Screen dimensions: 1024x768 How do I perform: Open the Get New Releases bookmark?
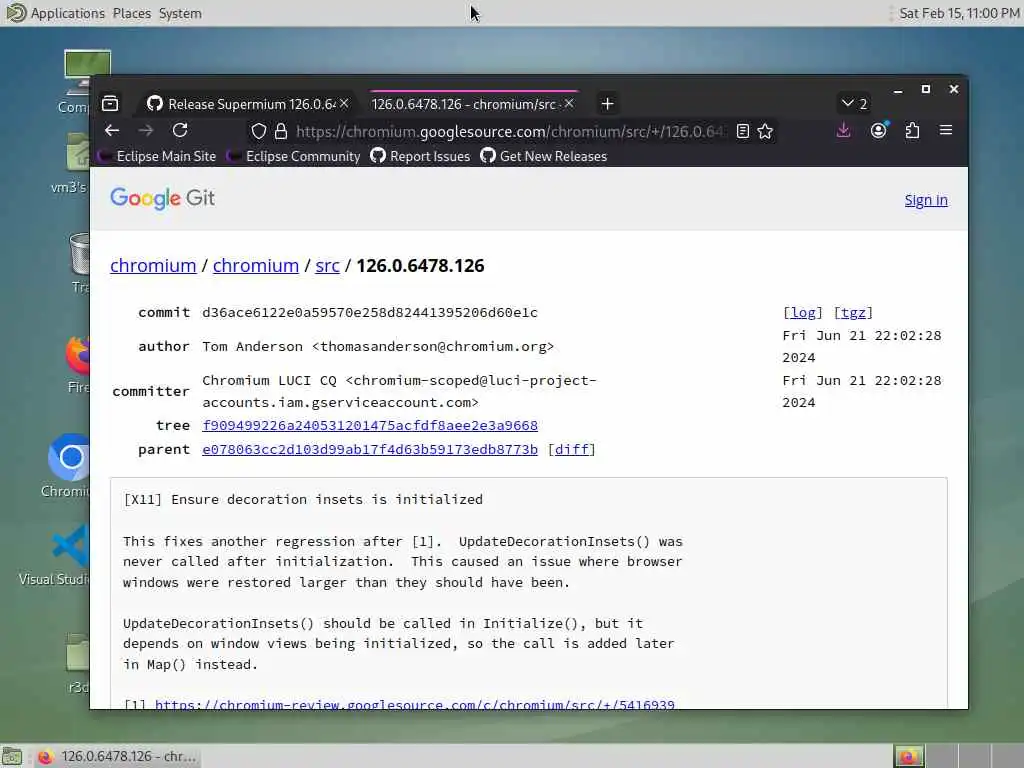click(x=544, y=156)
